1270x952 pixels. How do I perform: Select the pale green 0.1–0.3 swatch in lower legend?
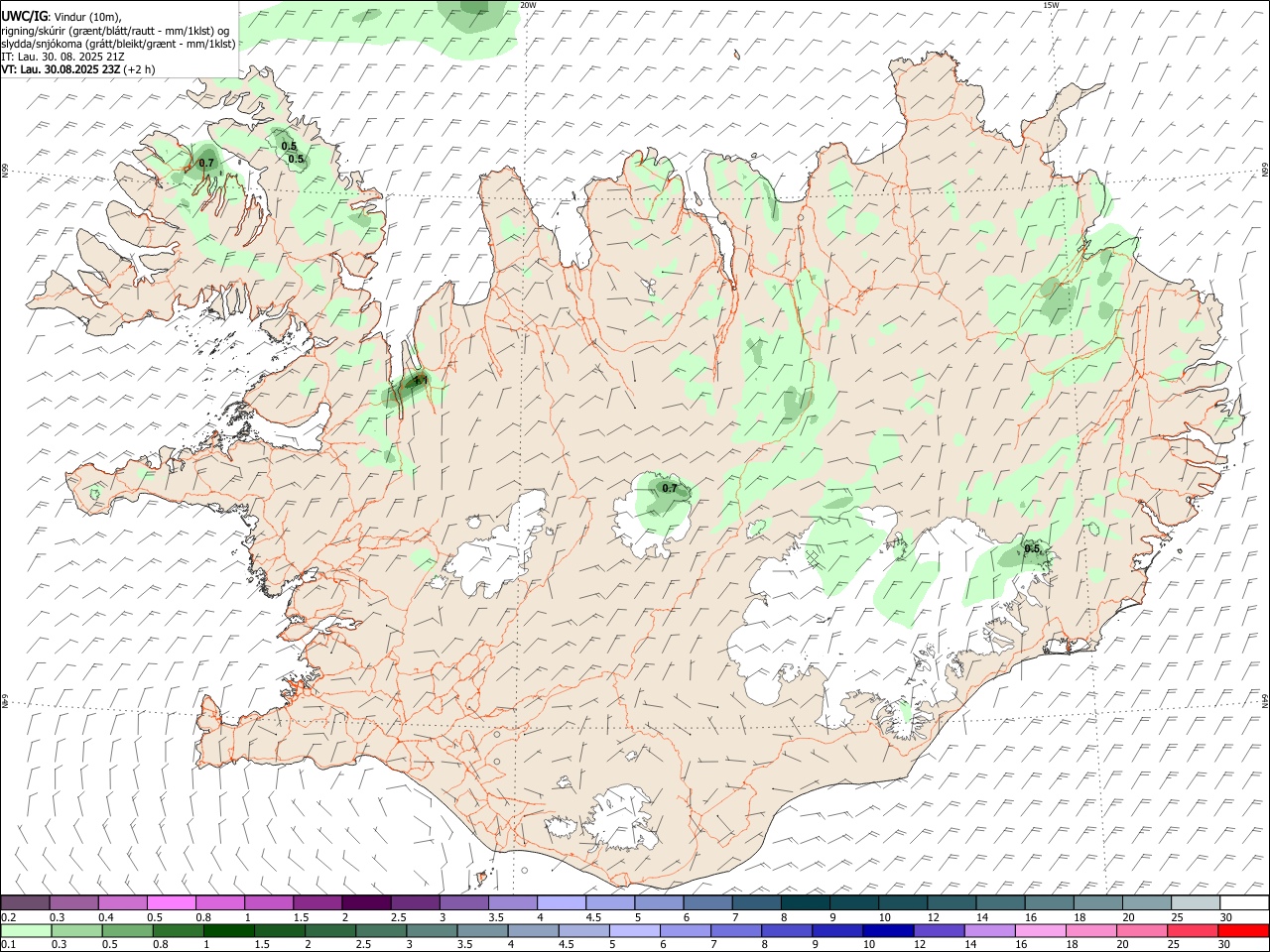coord(26,930)
